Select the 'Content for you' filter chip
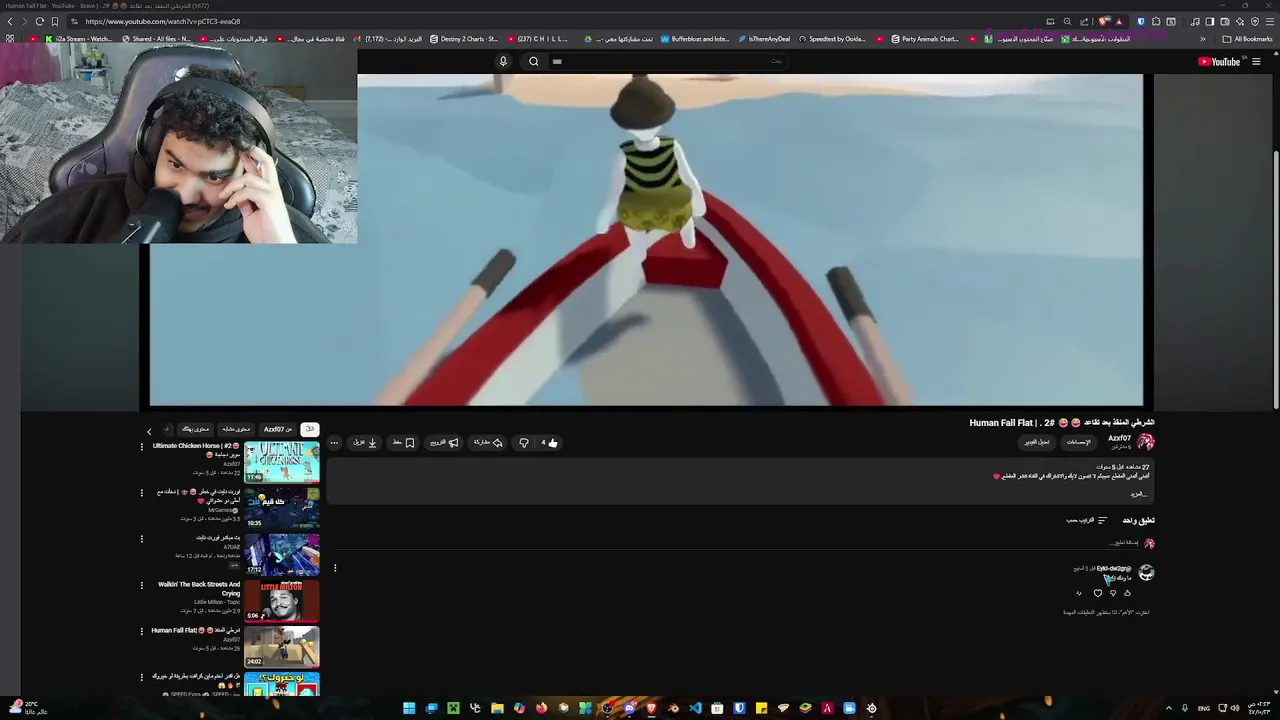The image size is (1280, 720). (195, 429)
